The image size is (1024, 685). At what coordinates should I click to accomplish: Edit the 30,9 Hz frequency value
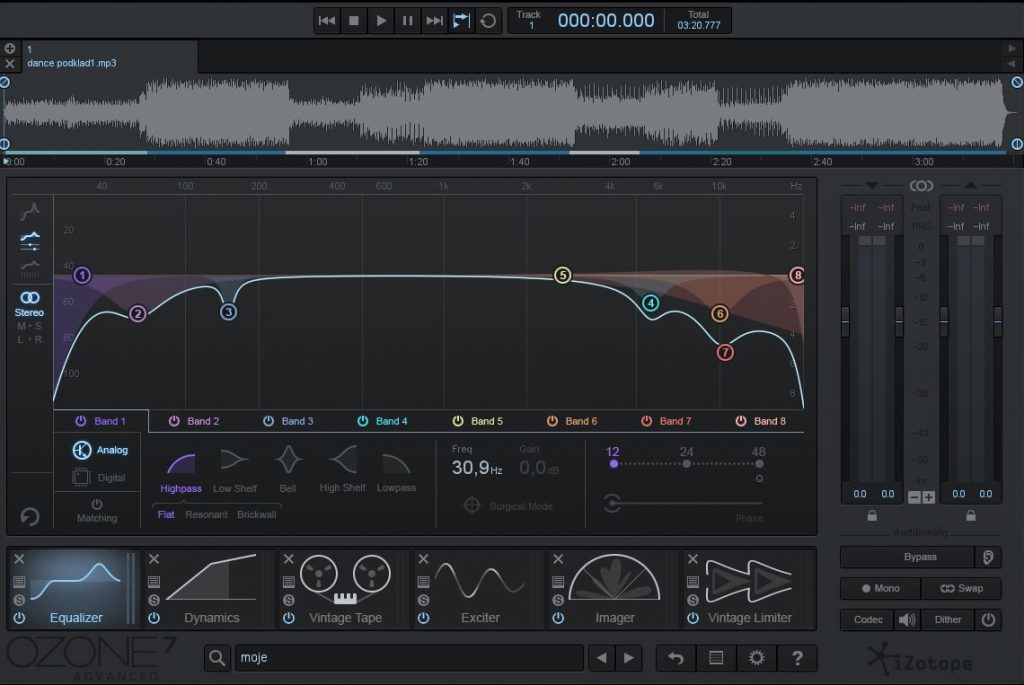pos(477,468)
